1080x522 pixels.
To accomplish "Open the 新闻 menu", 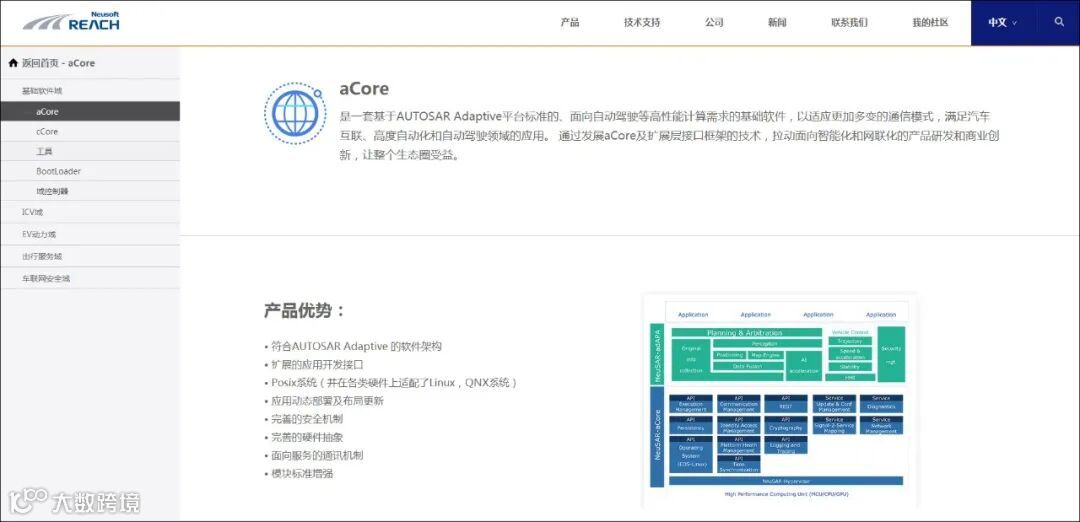I will [777, 23].
